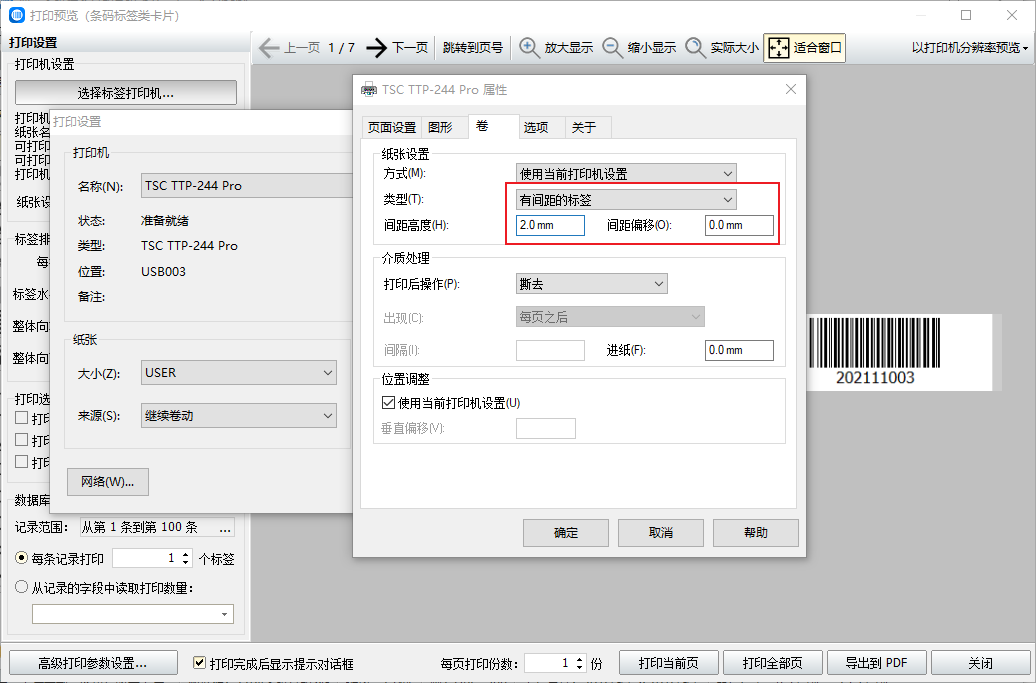Click app icon in print preview title bar
The image size is (1036, 683).
click(17, 15)
